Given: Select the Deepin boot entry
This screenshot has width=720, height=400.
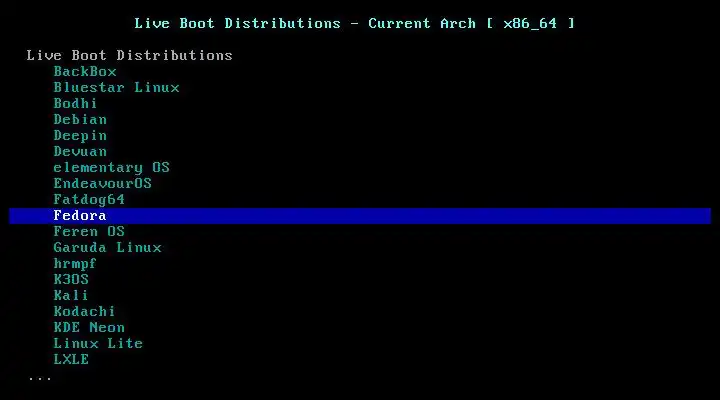Looking at the screenshot, I should [80, 135].
